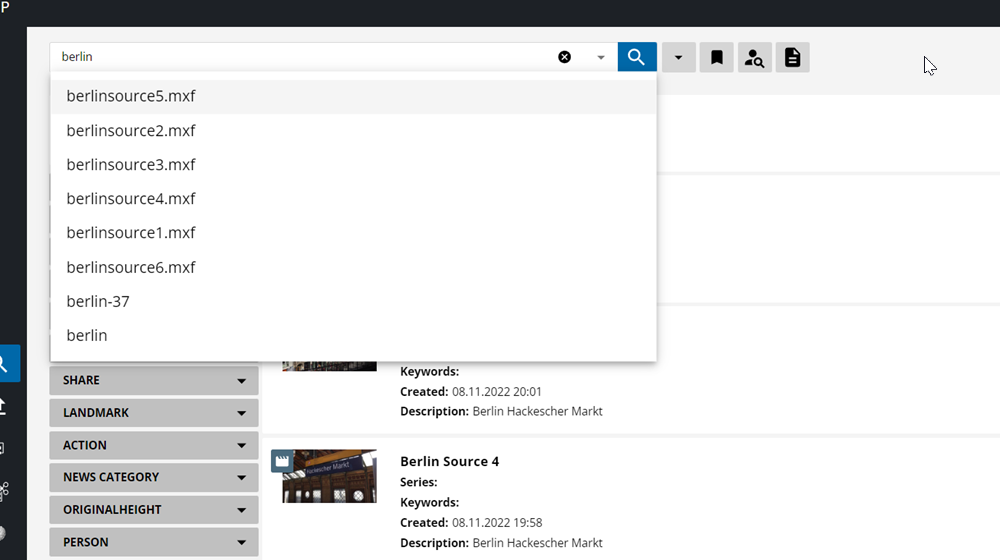Click the document icon in search toolbar
Viewport: 1000px width, 560px height.
tap(792, 58)
